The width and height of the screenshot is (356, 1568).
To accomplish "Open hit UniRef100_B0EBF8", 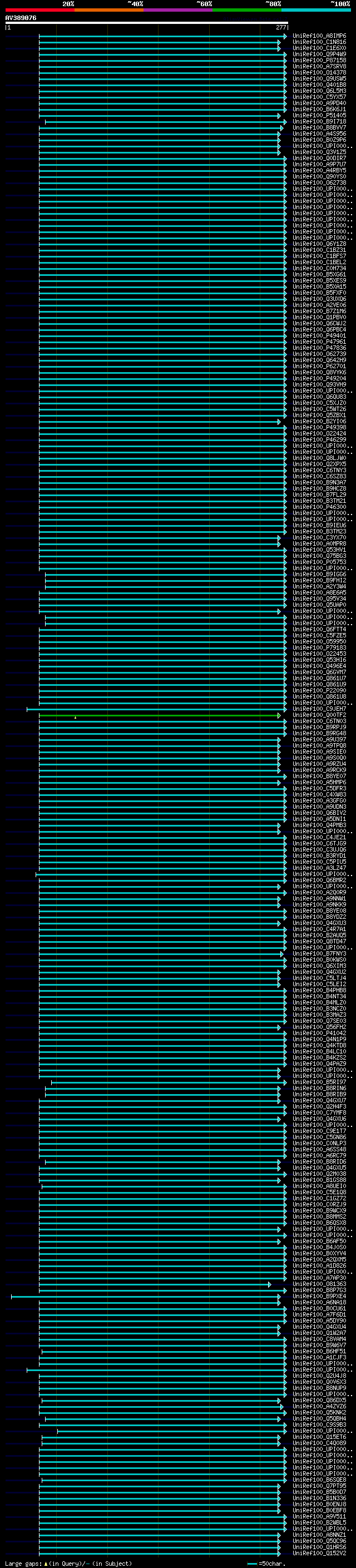I will 319,1510.
